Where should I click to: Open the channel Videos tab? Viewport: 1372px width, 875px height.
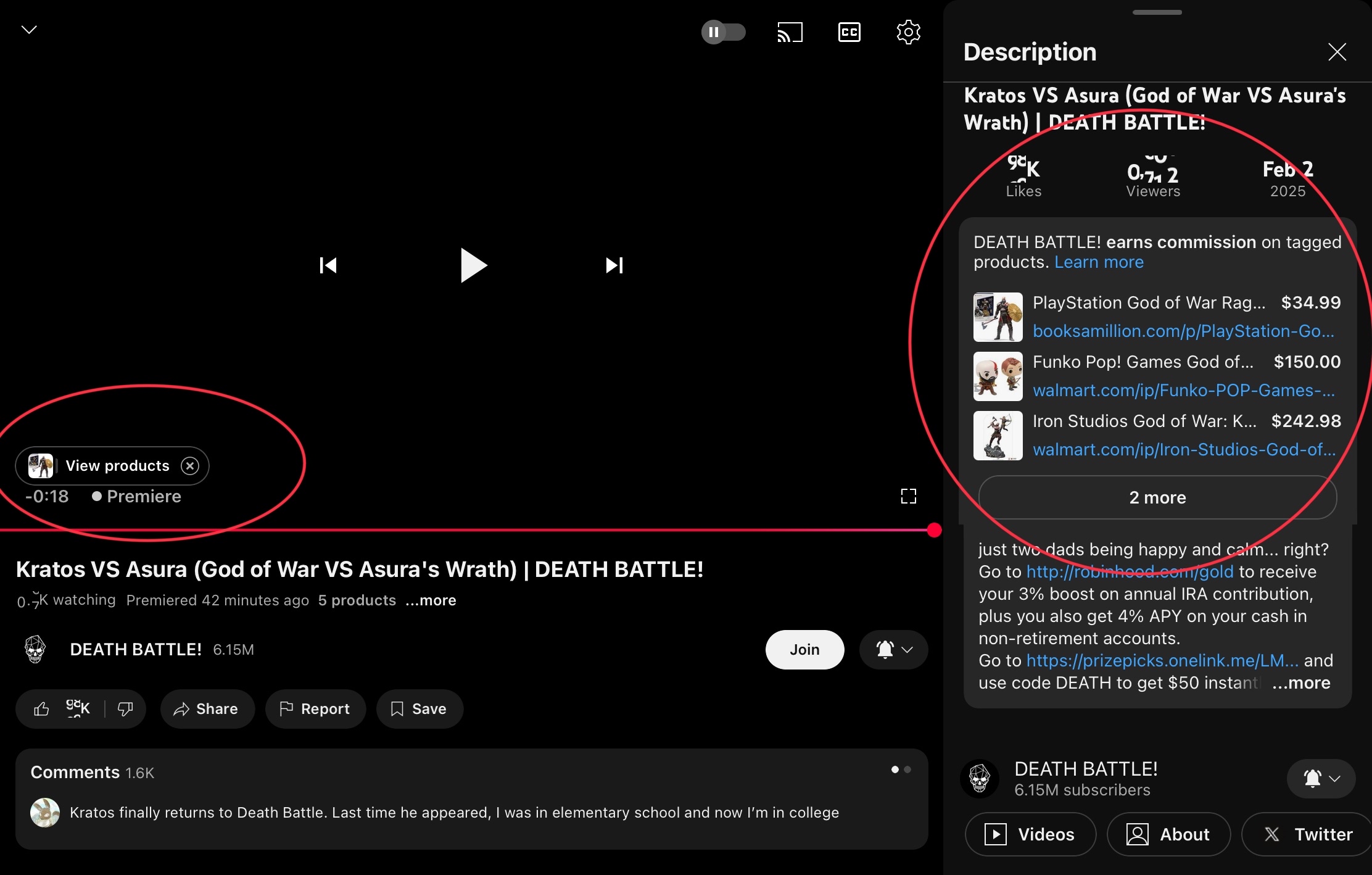1030,834
